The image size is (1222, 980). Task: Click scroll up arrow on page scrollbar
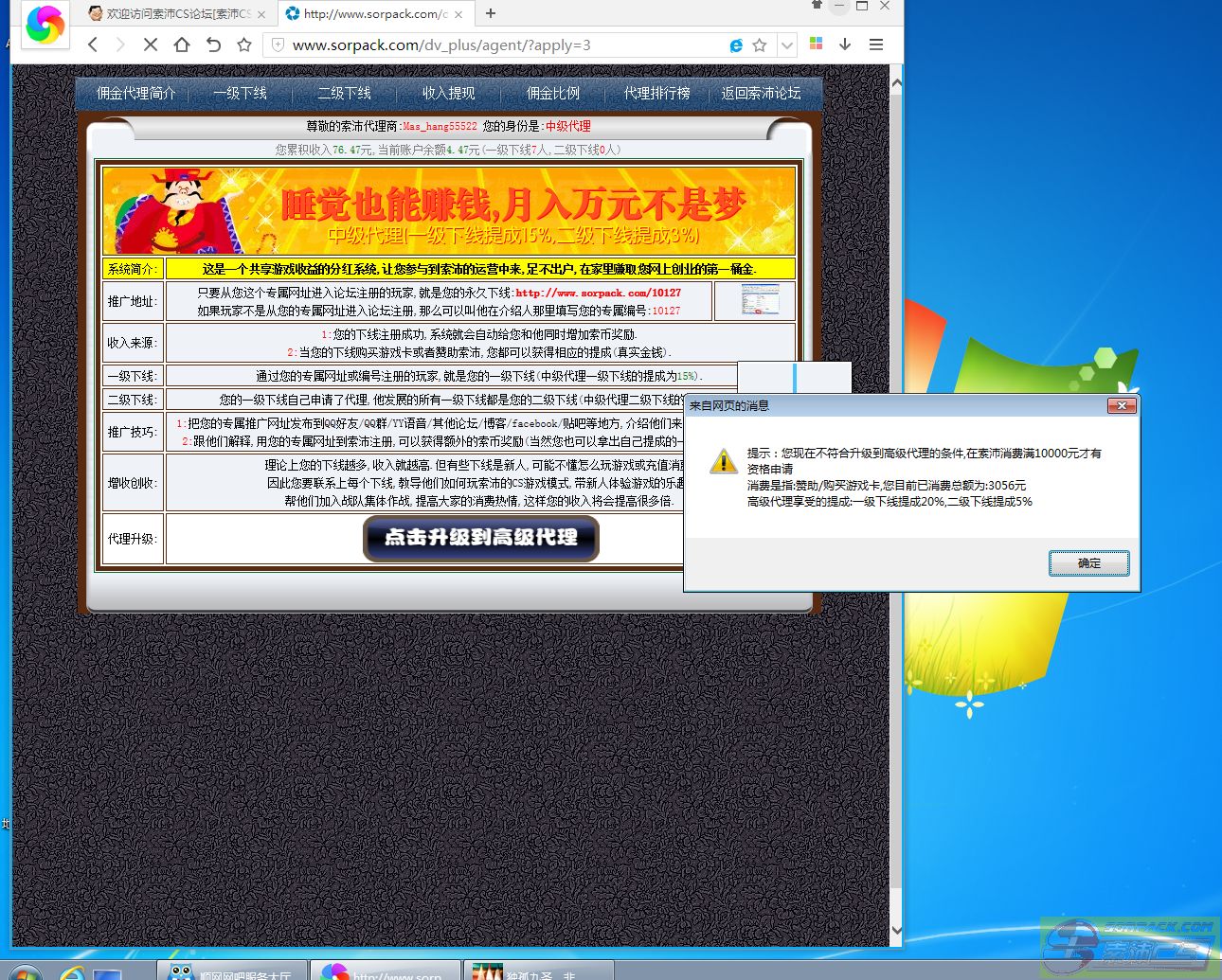point(896,83)
